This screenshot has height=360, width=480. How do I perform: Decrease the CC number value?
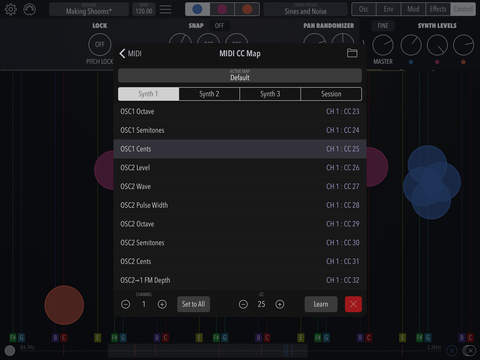[x=243, y=304]
